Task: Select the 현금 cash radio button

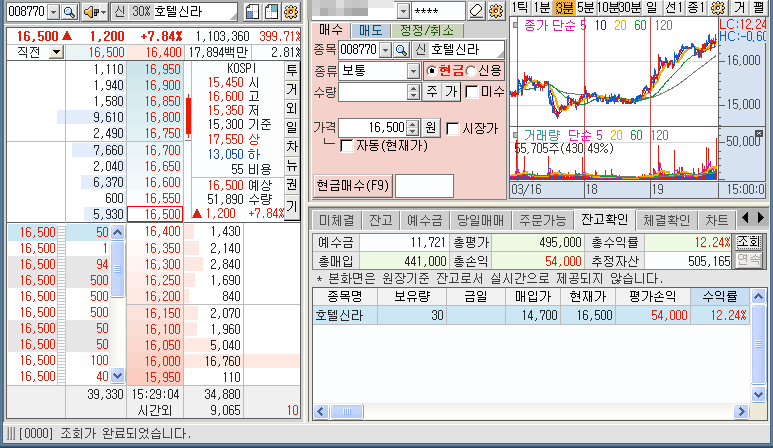Action: coord(431,71)
